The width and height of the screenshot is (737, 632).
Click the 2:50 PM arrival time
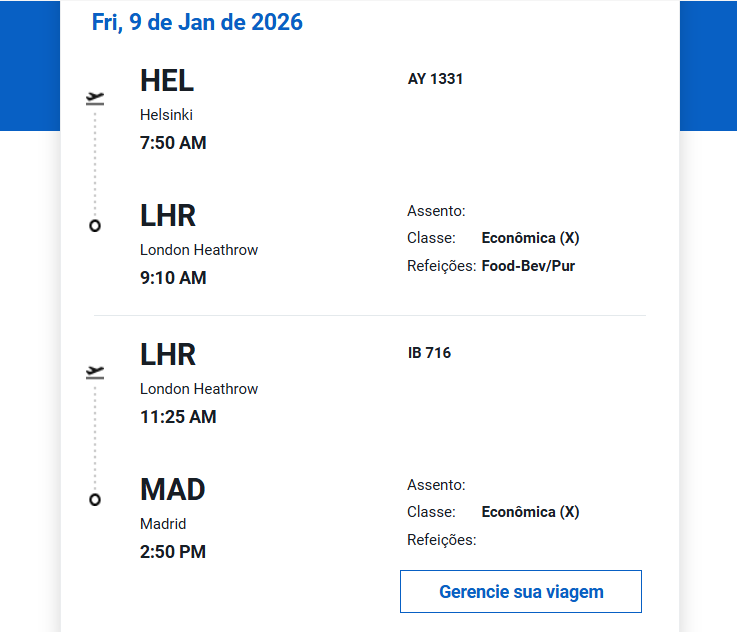coord(173,552)
